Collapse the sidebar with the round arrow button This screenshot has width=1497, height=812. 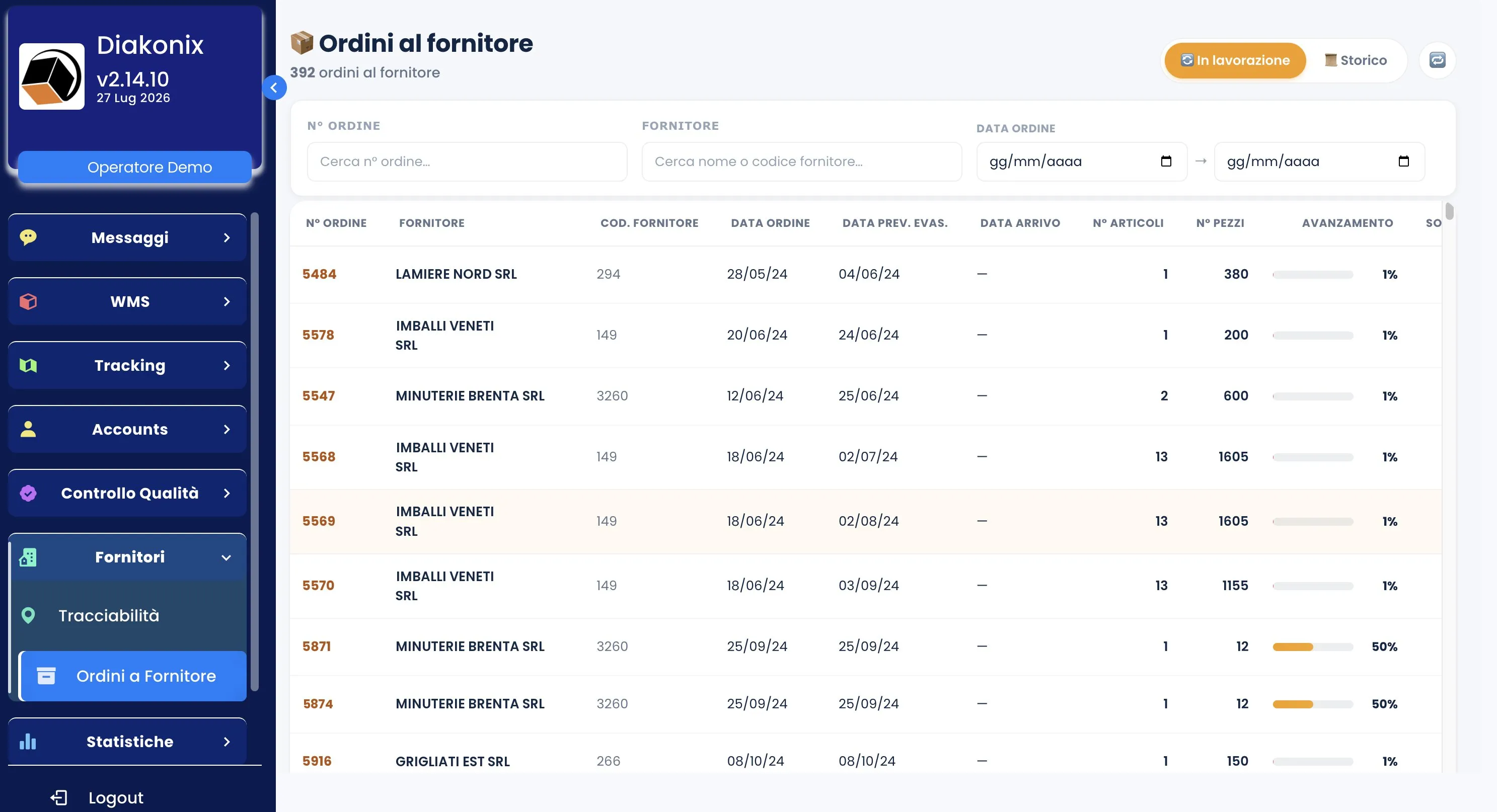(274, 88)
